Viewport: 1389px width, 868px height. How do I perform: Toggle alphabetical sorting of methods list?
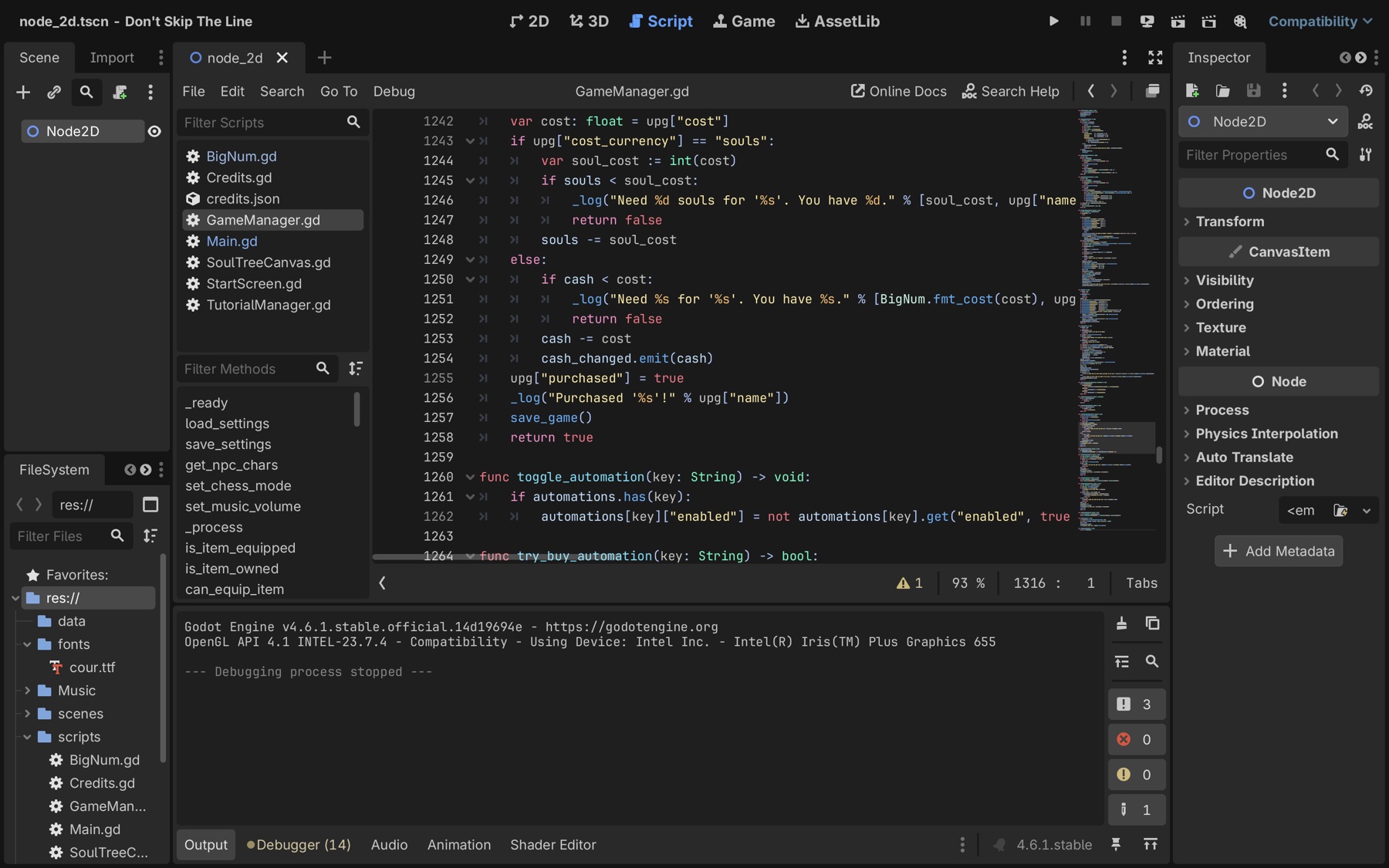(355, 369)
